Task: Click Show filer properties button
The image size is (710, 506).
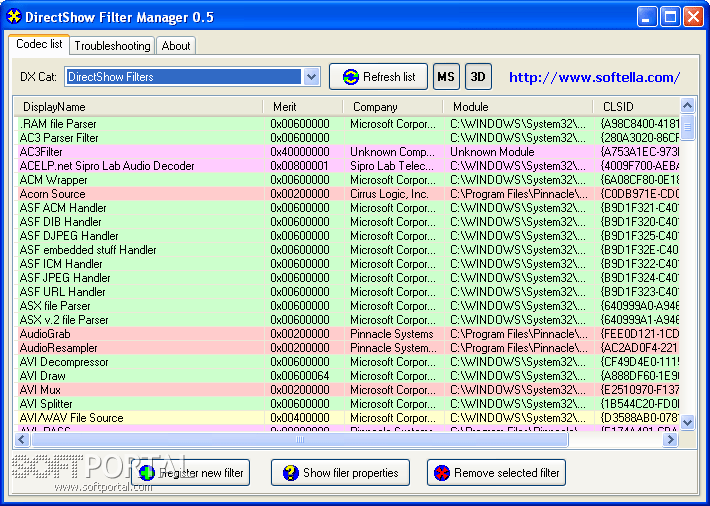Action: coord(340,472)
